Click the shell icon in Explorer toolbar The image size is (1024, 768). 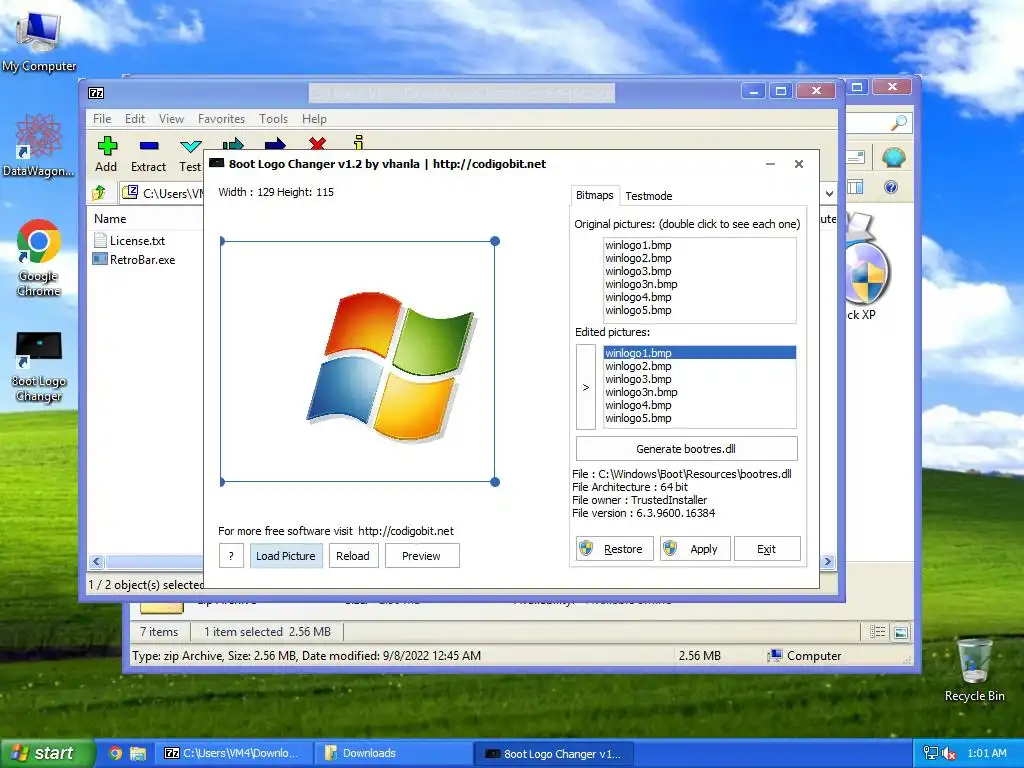[x=893, y=157]
